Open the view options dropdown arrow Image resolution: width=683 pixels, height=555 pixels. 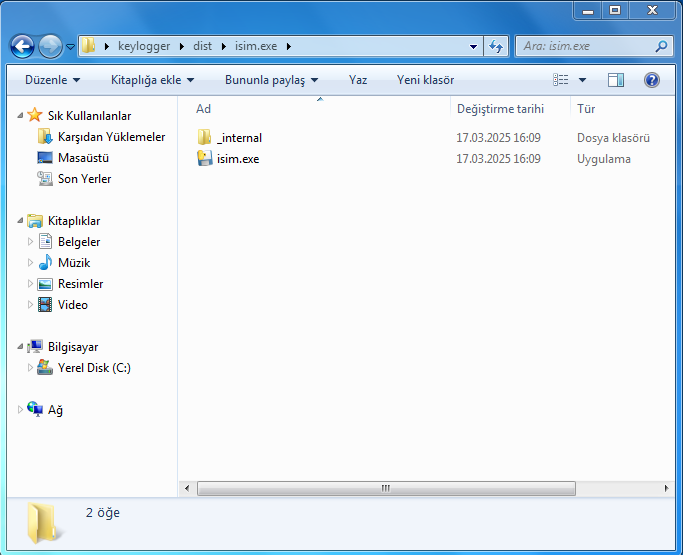click(x=582, y=80)
